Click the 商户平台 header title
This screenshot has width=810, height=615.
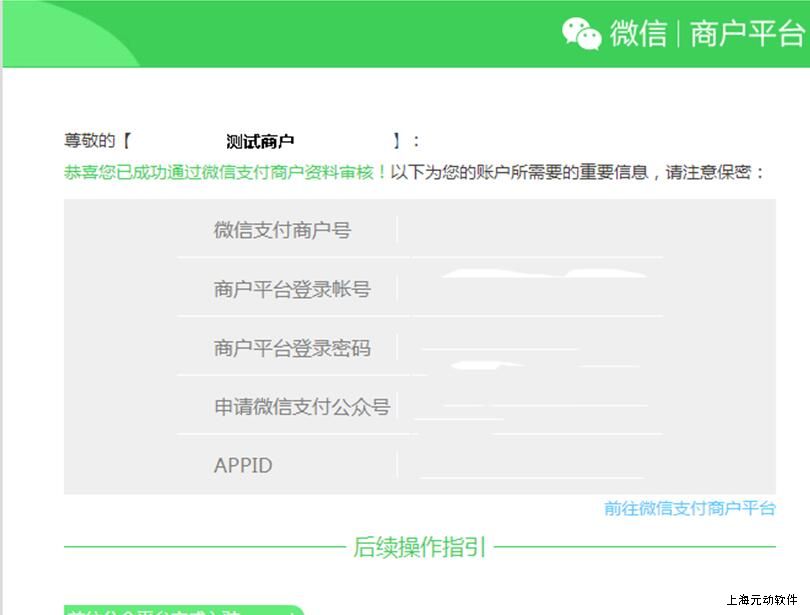pyautogui.click(x=746, y=34)
